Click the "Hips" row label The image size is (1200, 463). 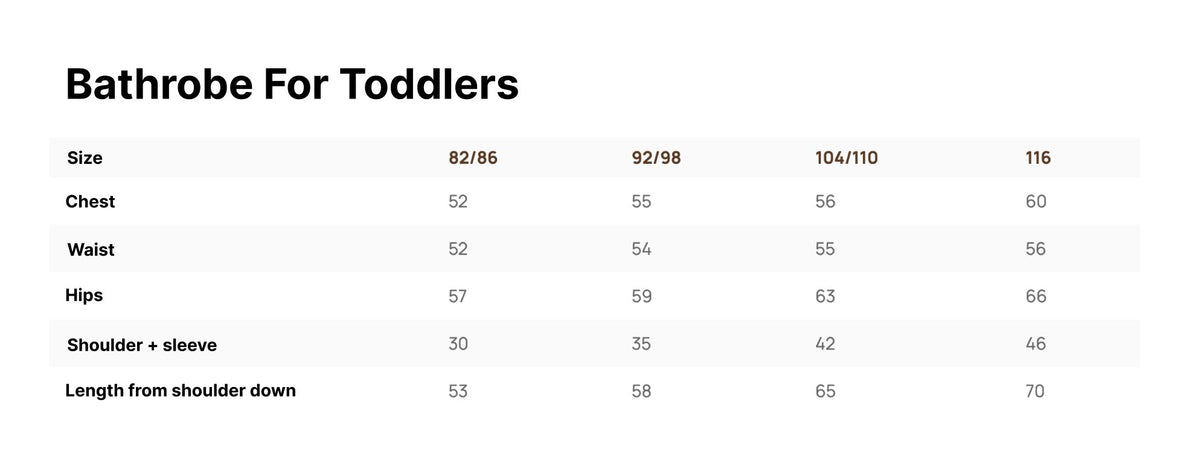[84, 296]
